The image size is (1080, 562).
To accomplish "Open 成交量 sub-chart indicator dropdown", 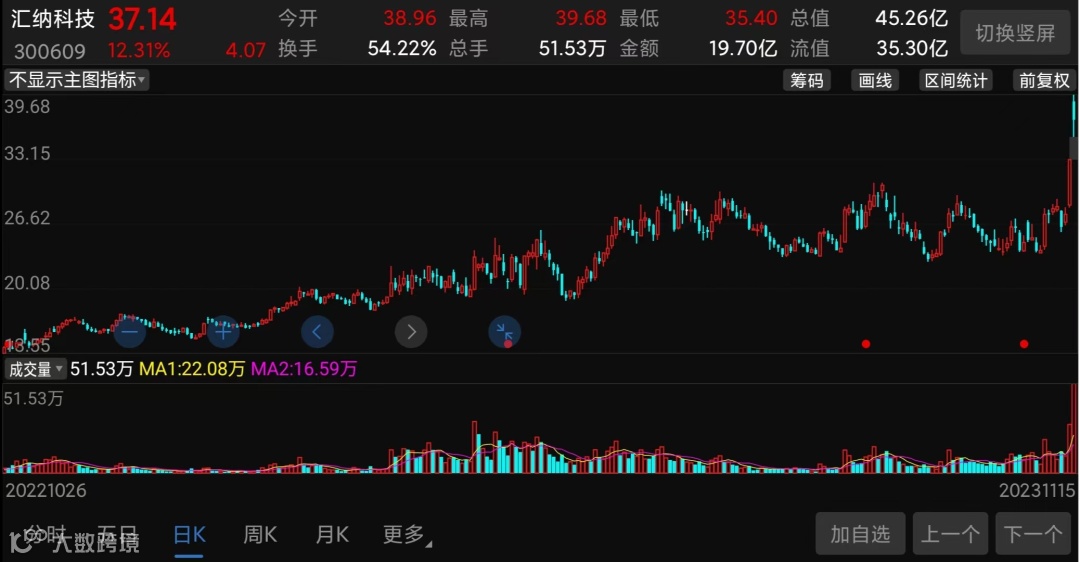I will 35,369.
